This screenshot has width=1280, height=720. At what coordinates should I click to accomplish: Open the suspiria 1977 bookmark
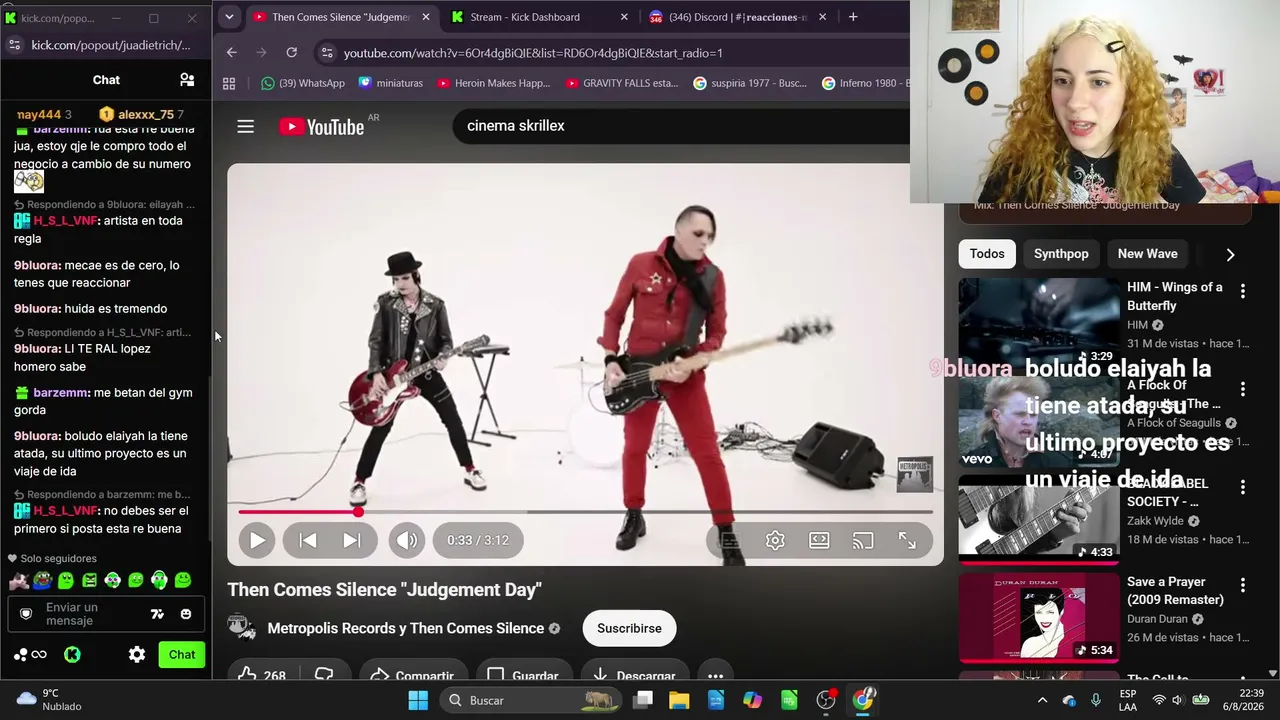coord(750,83)
